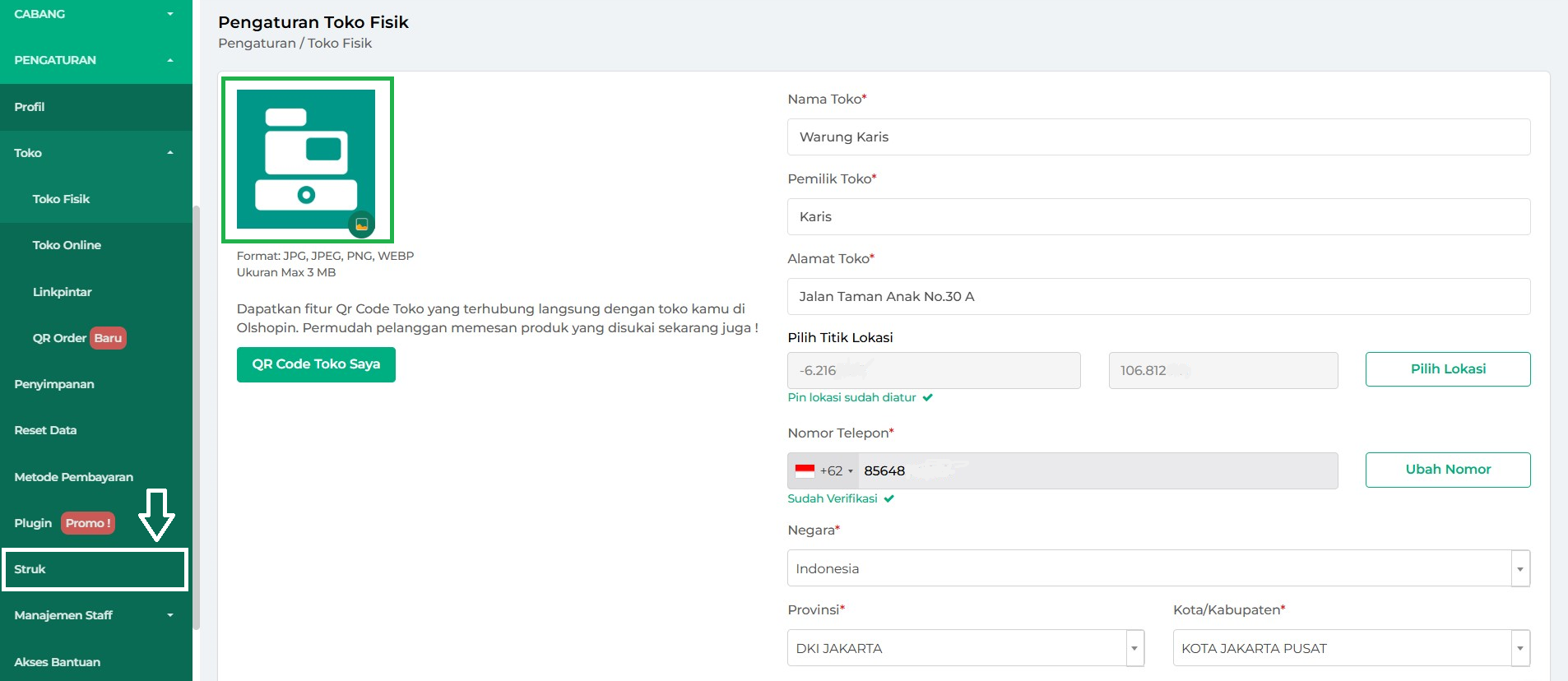
Task: Click the QR Code Toko Saya button
Action: pyautogui.click(x=316, y=364)
